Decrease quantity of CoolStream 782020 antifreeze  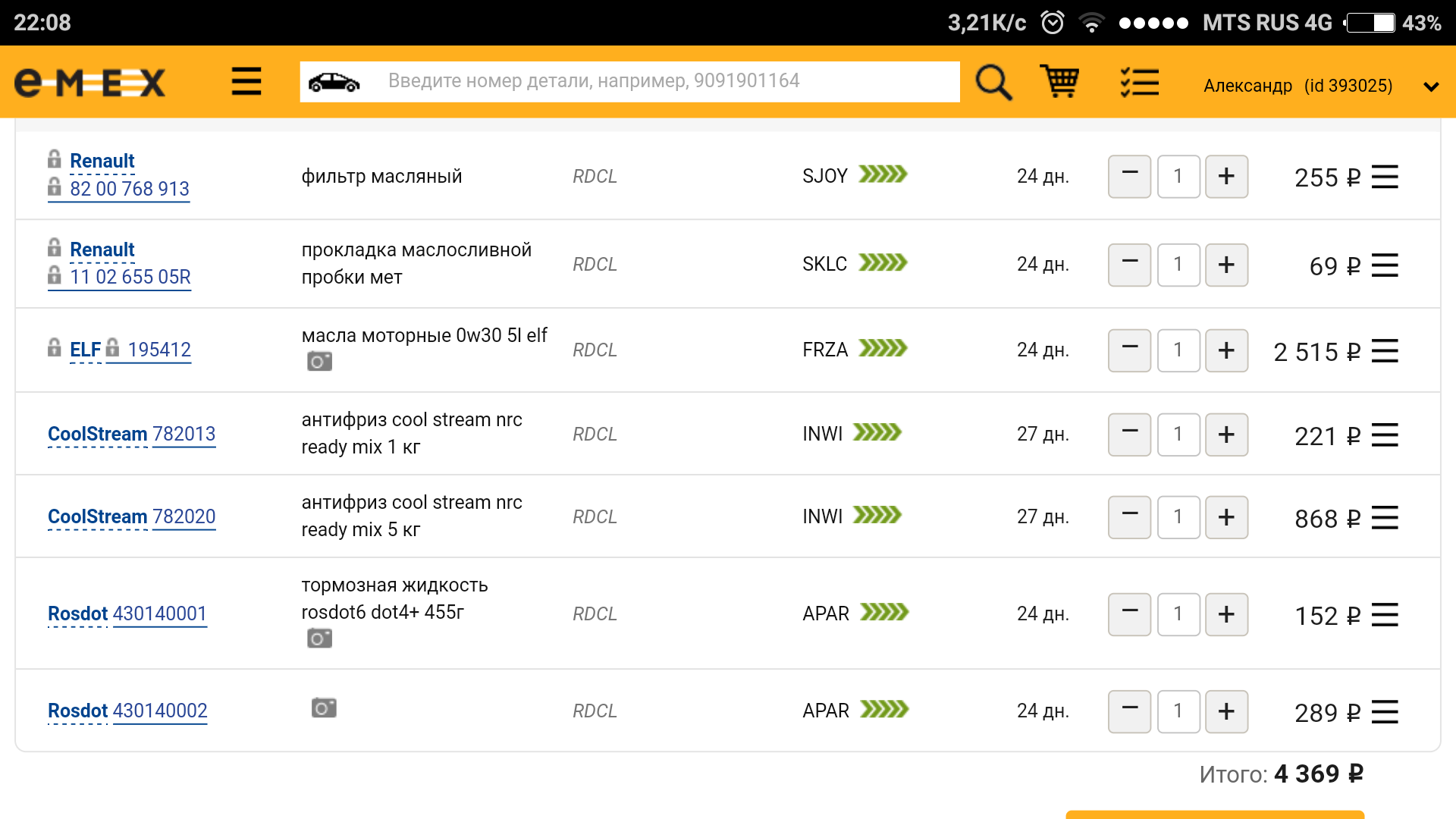(1129, 517)
